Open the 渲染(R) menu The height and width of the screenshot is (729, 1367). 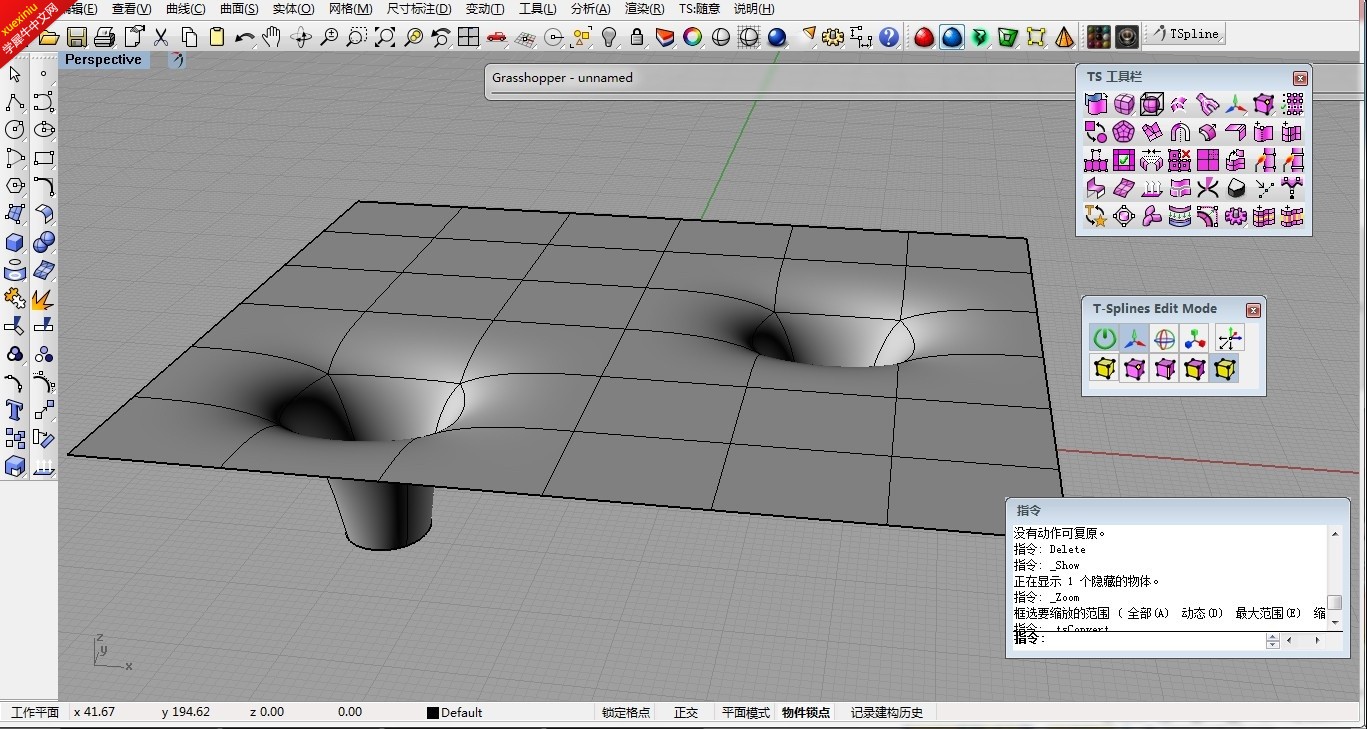[x=644, y=9]
